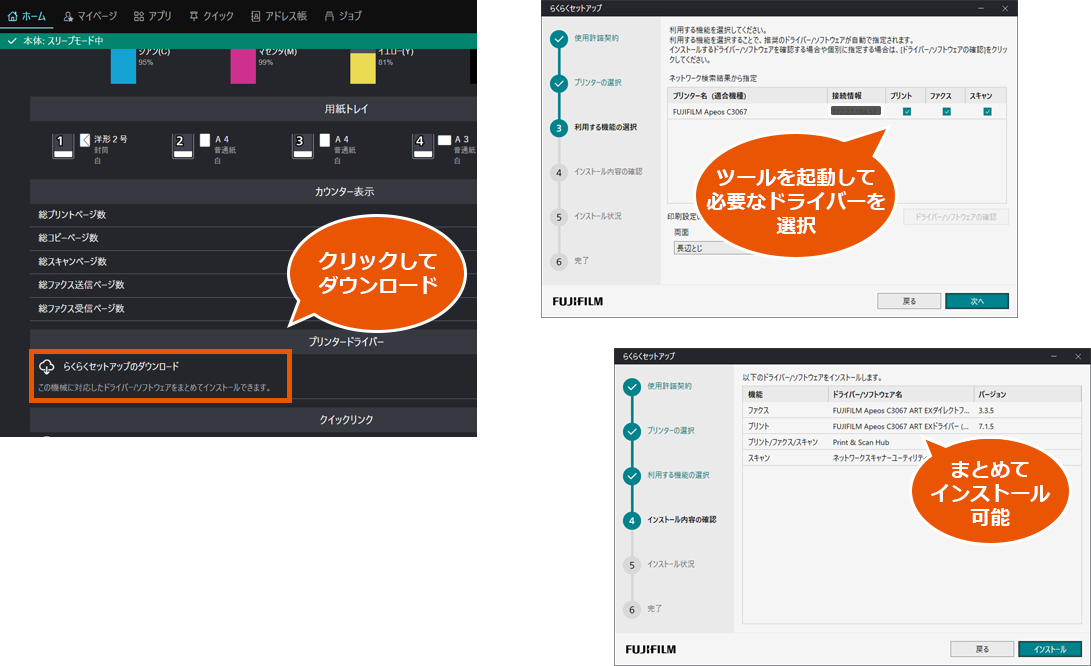
Task: Toggle the ファクス checkbox for Apeos C3067
Action: pos(946,112)
